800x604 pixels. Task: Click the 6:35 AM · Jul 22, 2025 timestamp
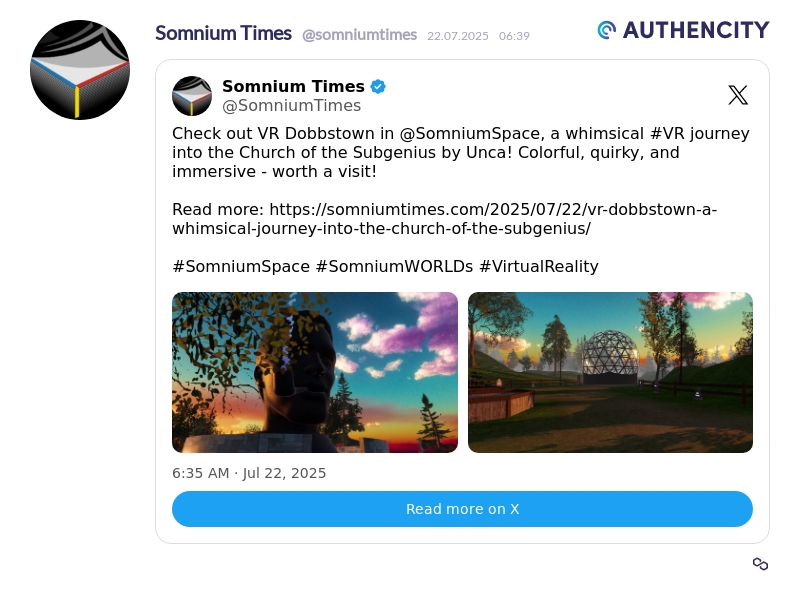[x=249, y=473]
